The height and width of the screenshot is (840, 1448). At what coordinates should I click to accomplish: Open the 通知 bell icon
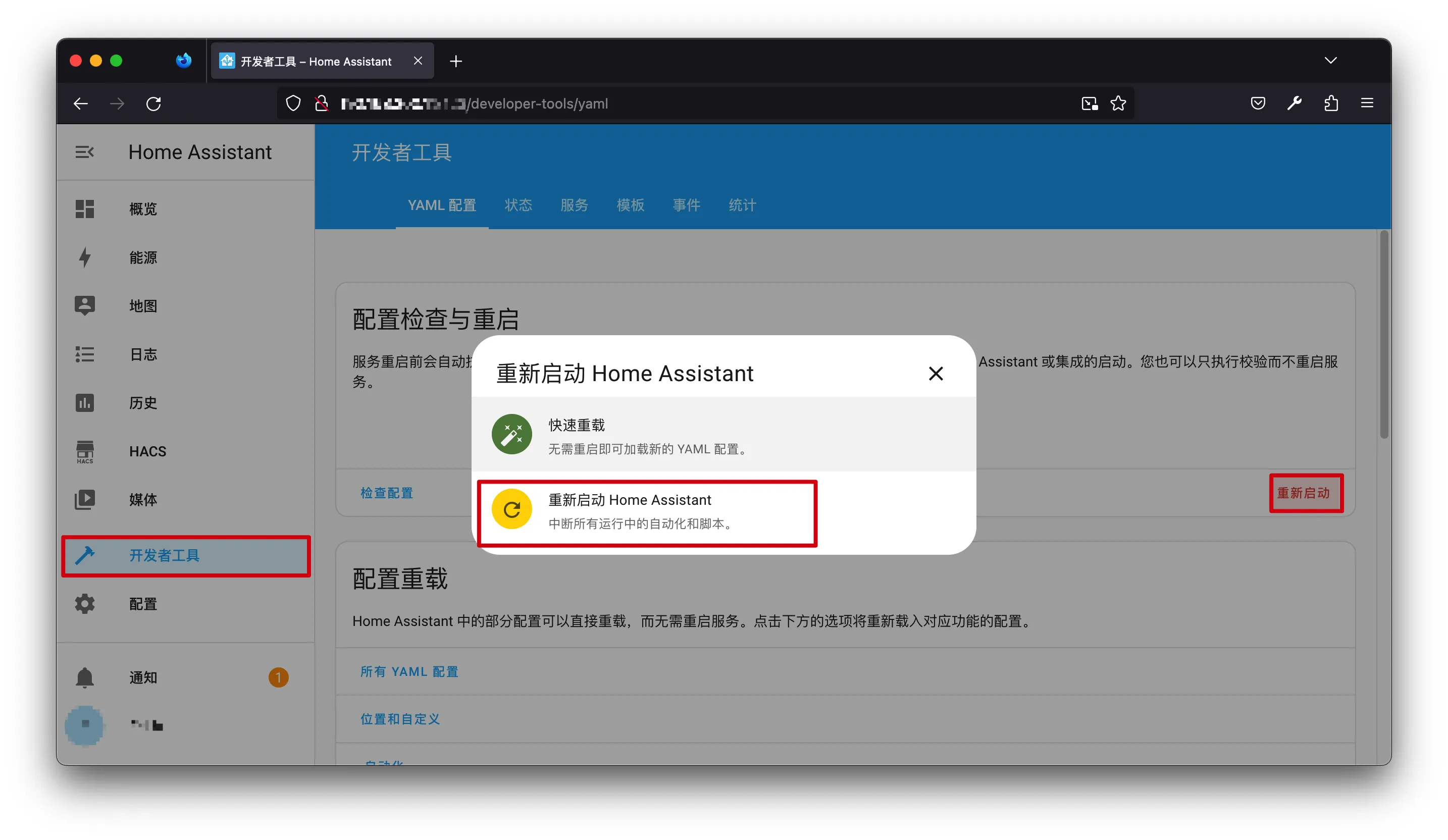(84, 678)
